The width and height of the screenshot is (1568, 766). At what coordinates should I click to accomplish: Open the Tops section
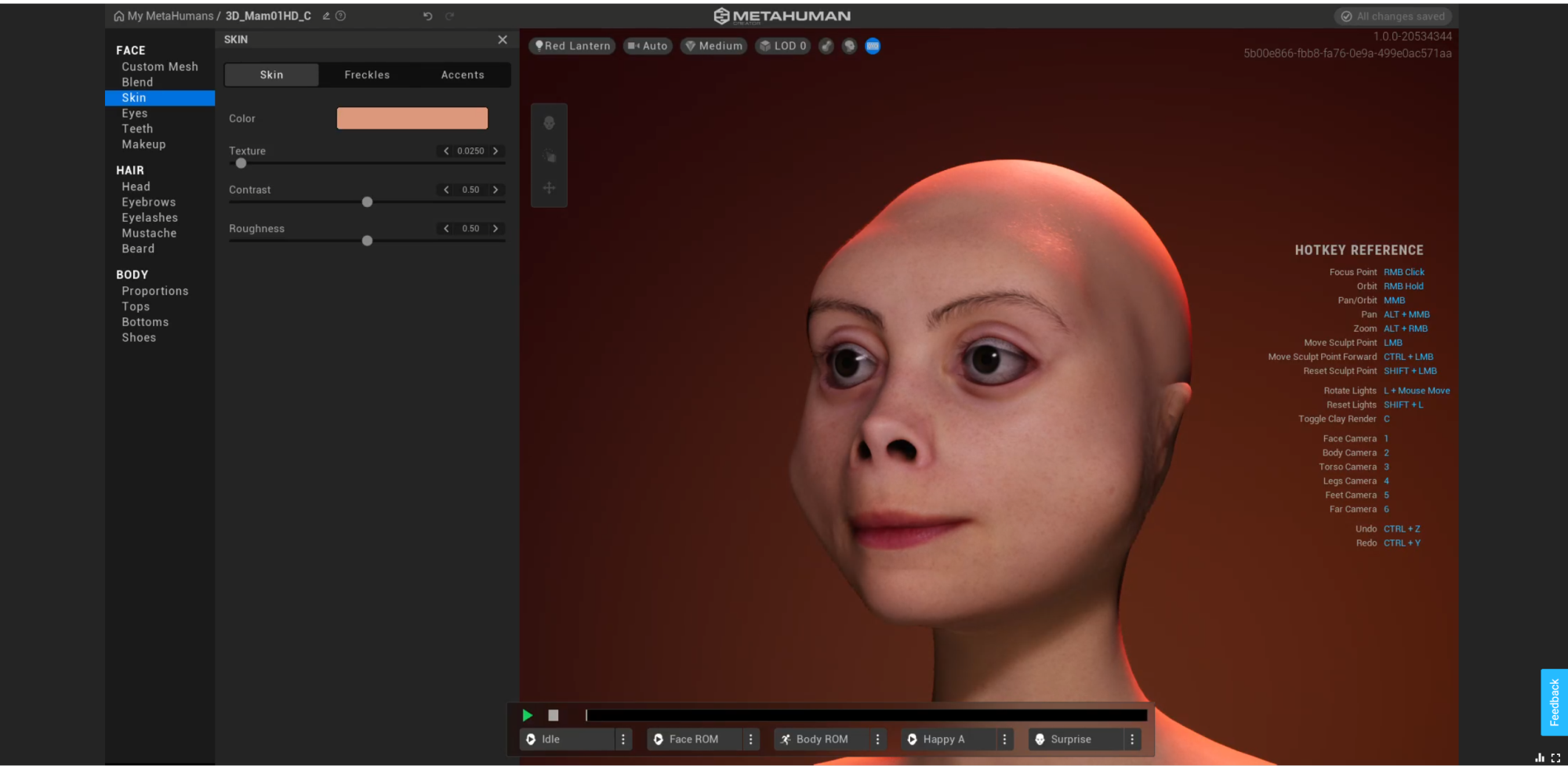[136, 307]
